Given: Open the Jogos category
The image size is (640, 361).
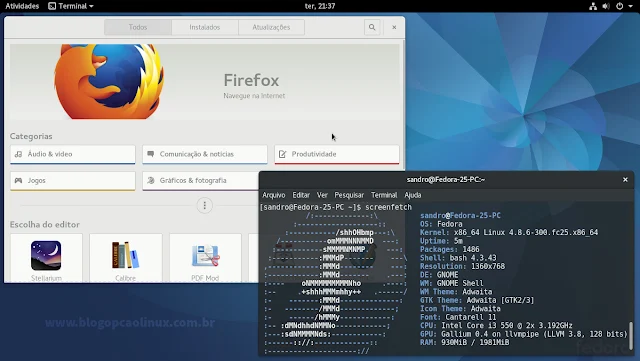Looking at the screenshot, I should 73,180.
